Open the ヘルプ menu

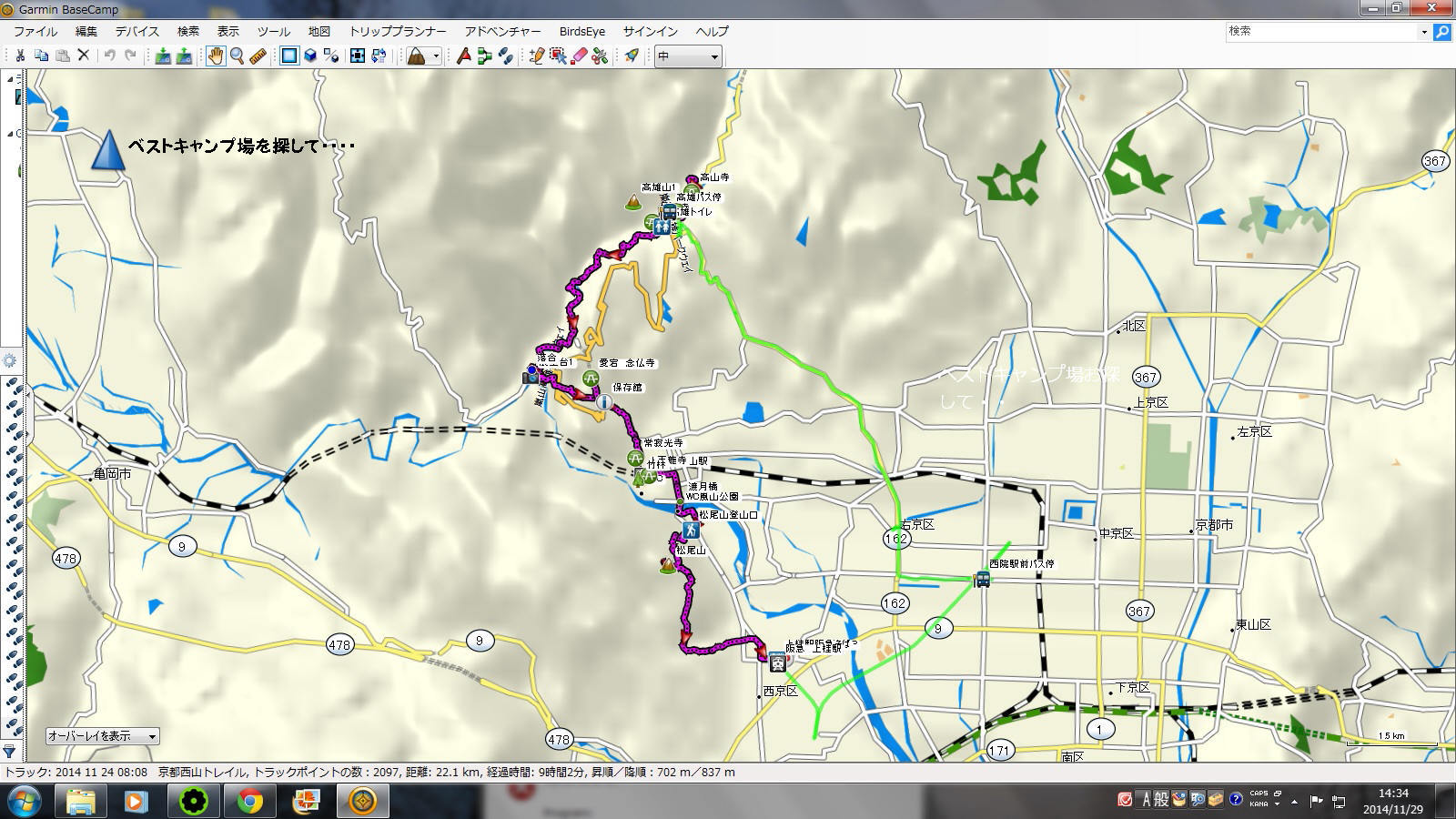tap(712, 31)
